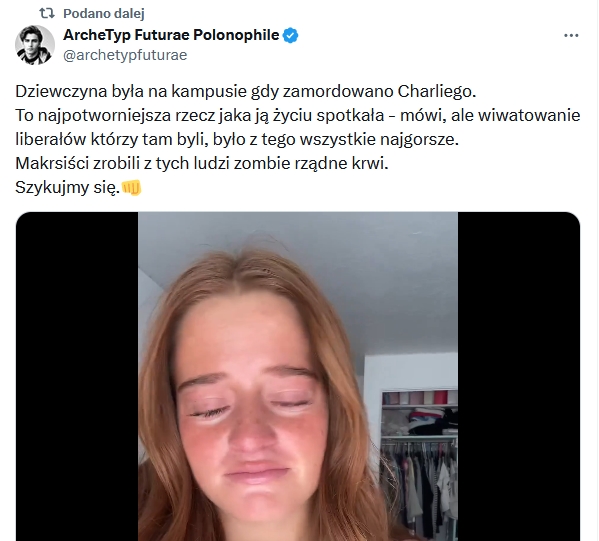Image resolution: width=599 pixels, height=541 pixels.
Task: Play the embedded video of the crying girl
Action: point(298,376)
